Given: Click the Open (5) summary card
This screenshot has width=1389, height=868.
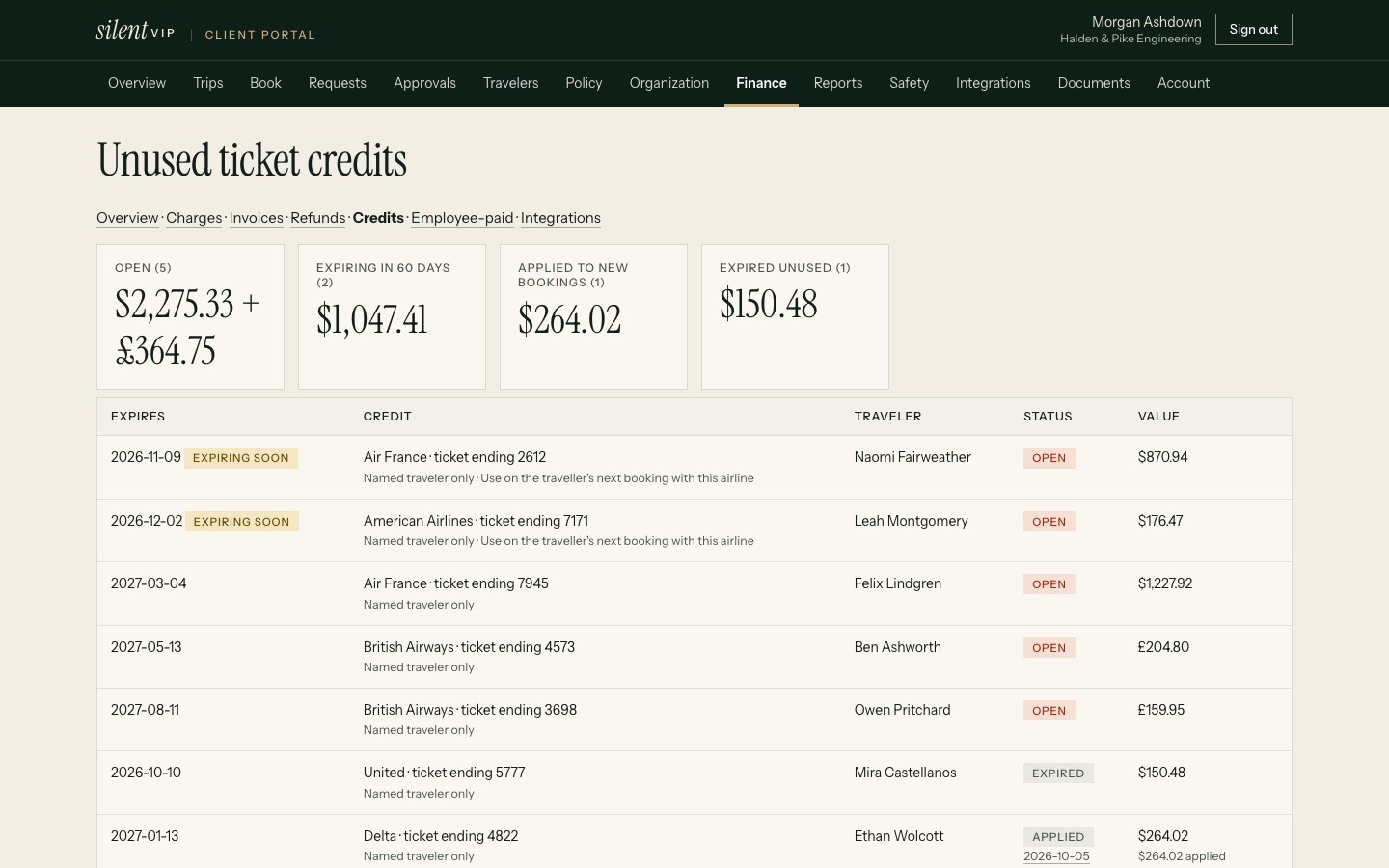Looking at the screenshot, I should (x=190, y=316).
